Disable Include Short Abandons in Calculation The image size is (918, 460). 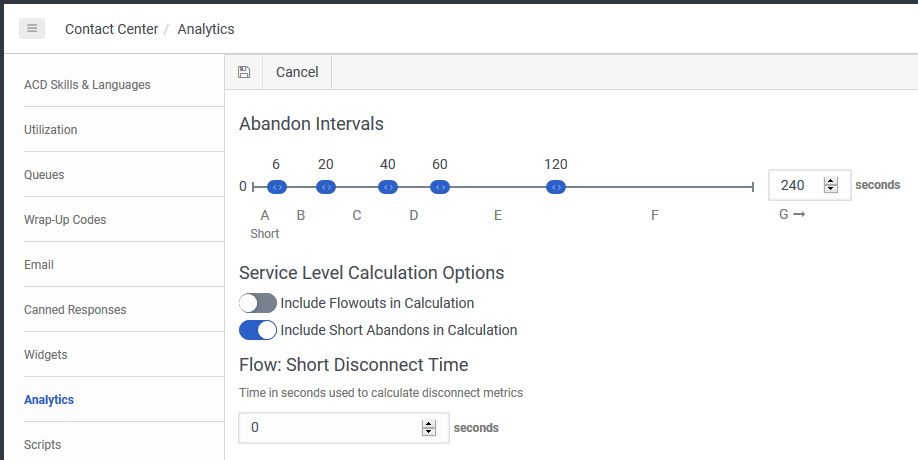click(x=258, y=330)
